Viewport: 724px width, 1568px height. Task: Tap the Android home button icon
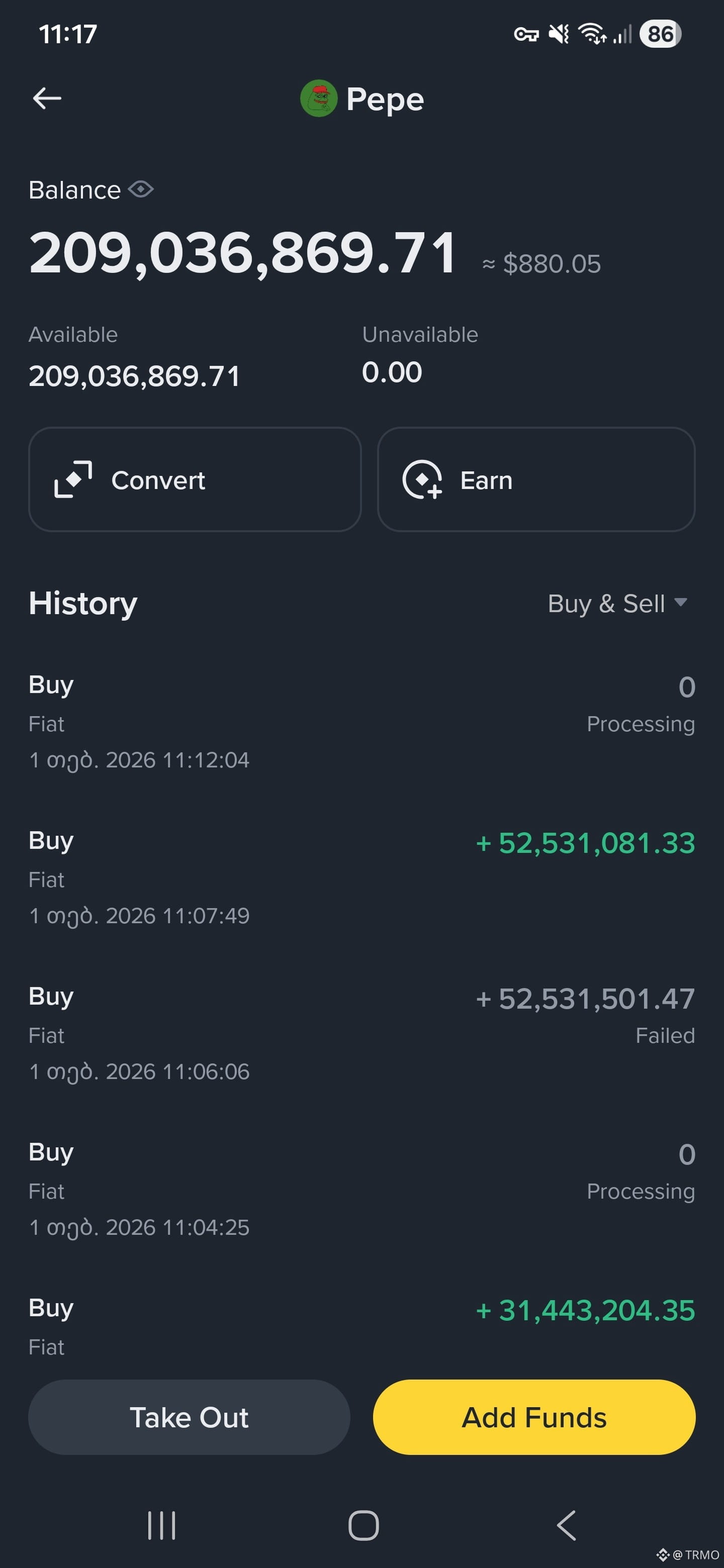(x=364, y=1525)
